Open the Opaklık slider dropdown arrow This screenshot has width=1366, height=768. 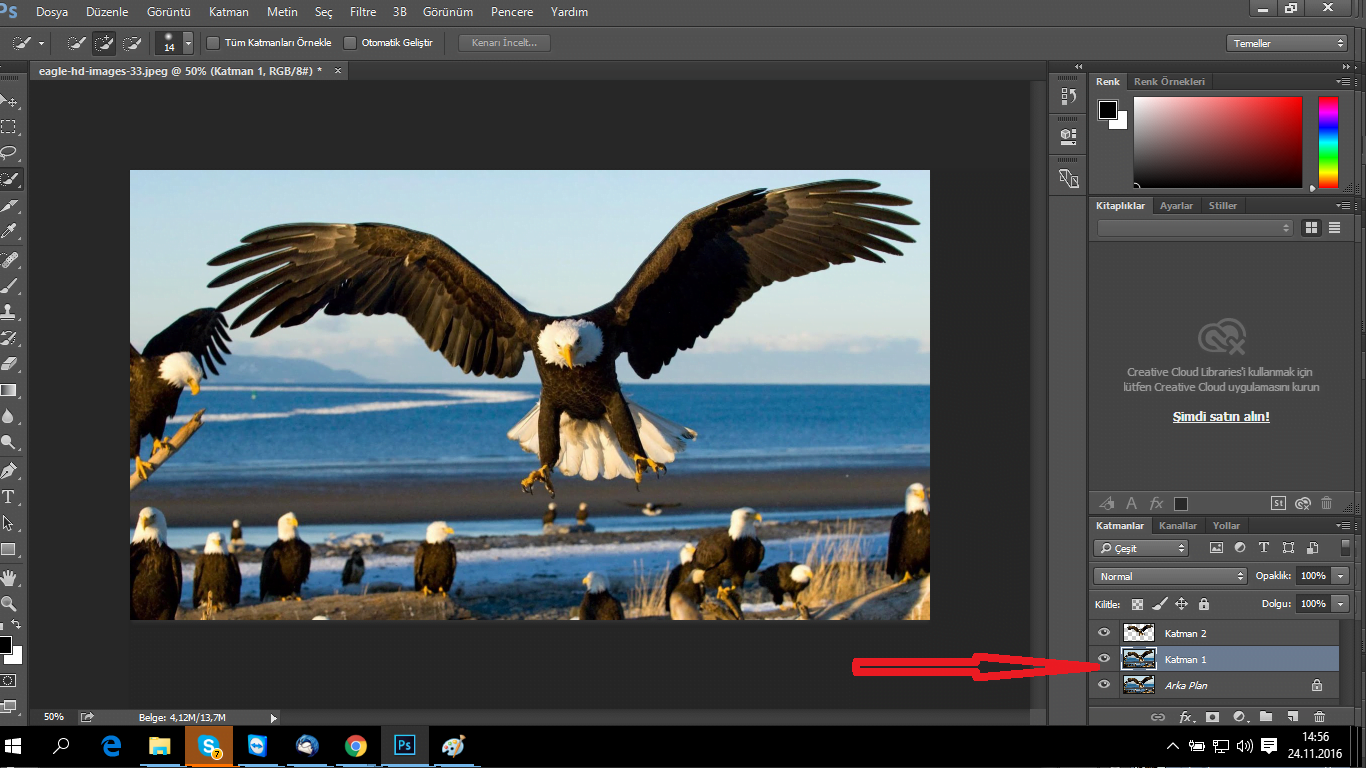pos(1340,576)
